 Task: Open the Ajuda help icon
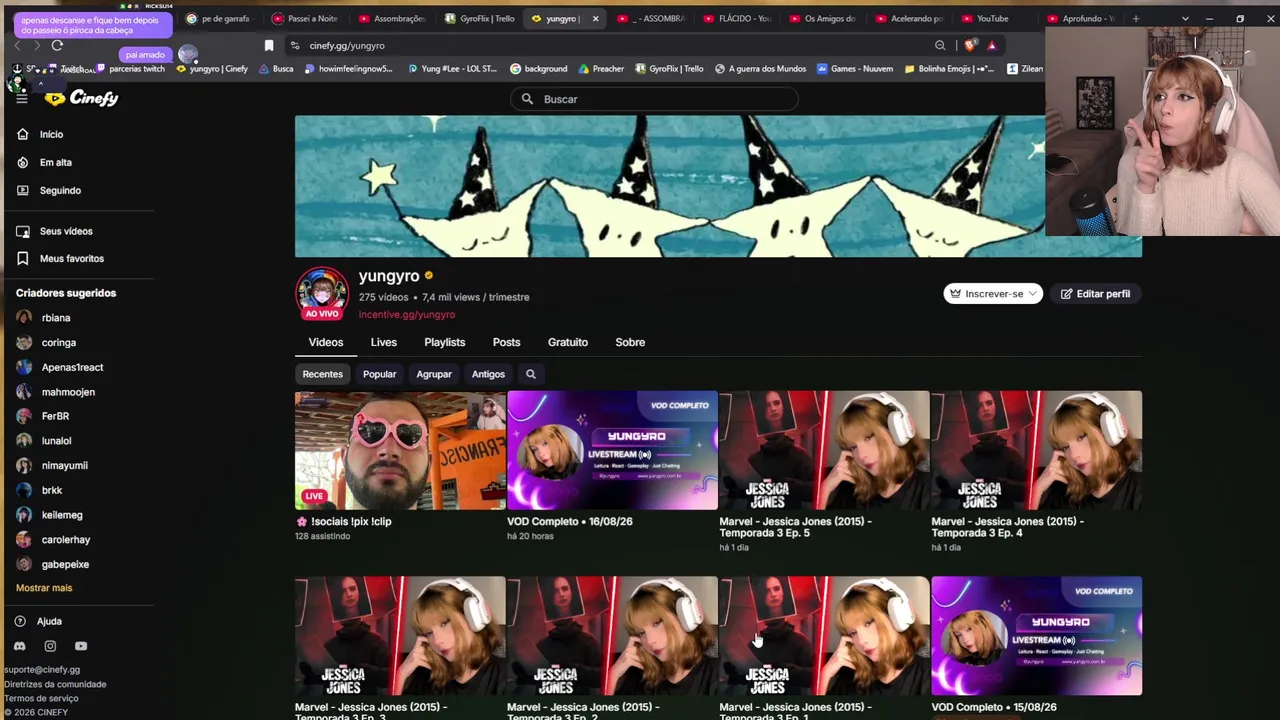(x=20, y=621)
